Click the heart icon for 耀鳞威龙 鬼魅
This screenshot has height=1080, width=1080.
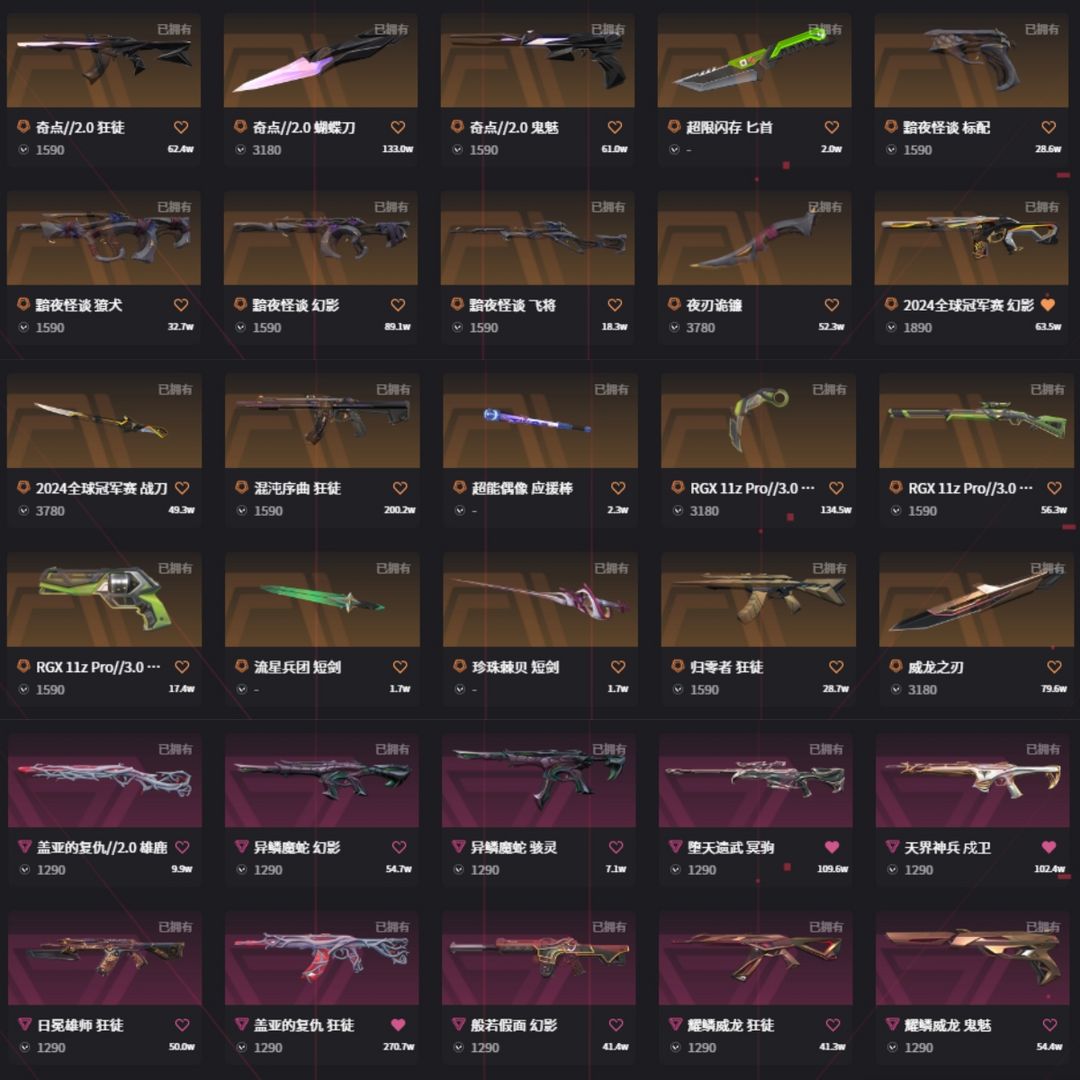click(x=1050, y=1025)
